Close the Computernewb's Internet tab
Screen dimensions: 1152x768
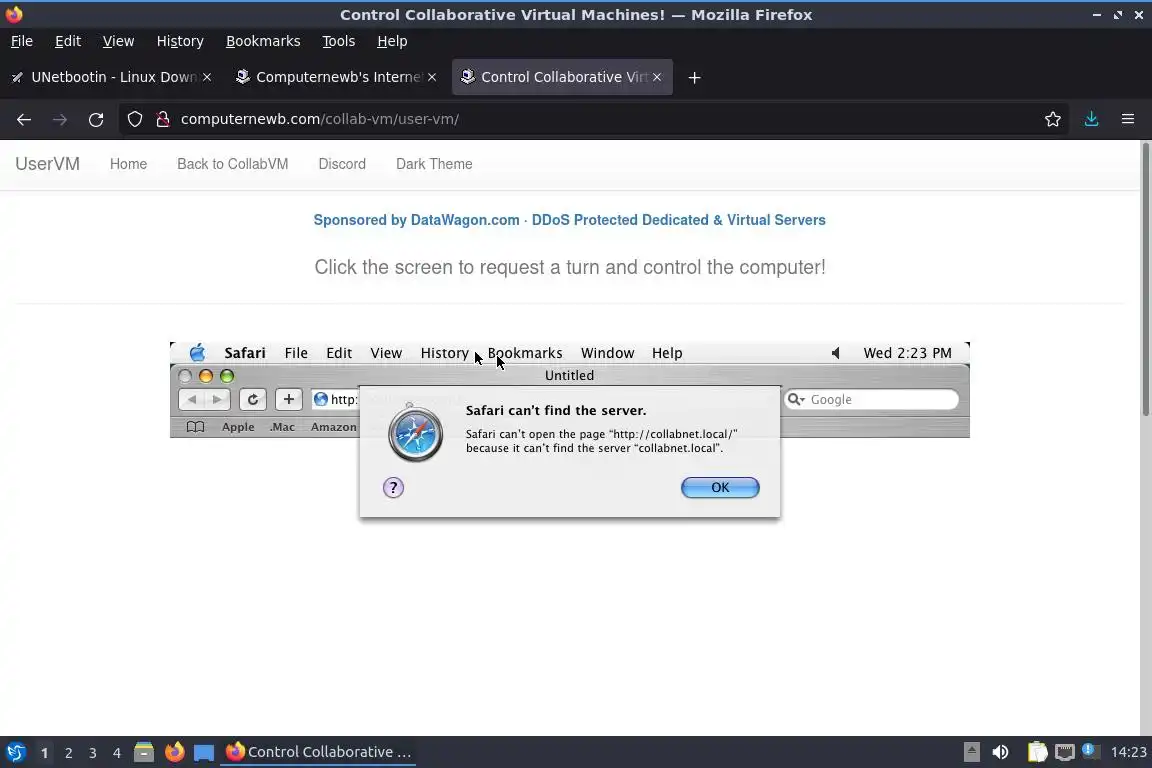click(432, 77)
